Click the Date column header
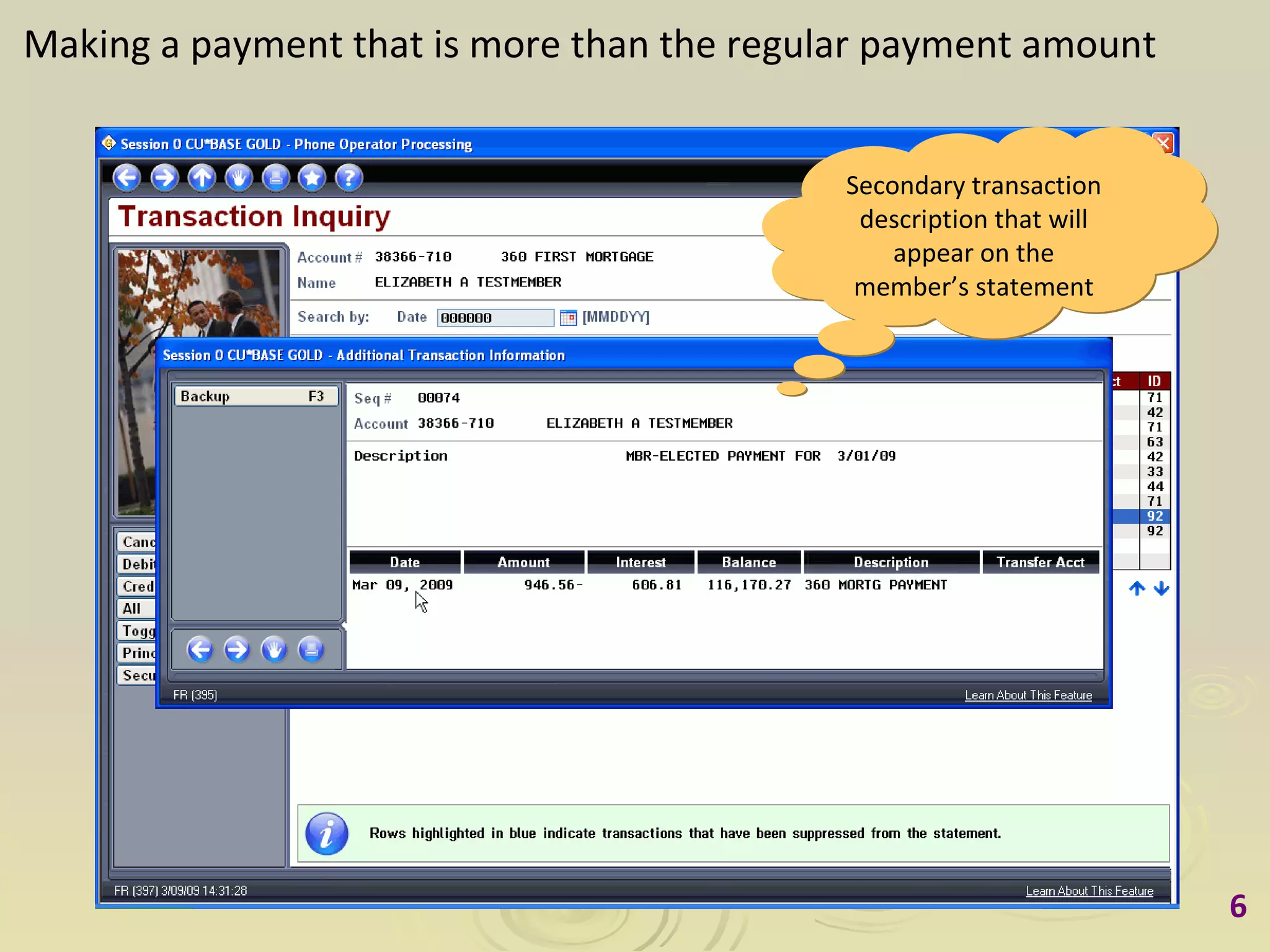The width and height of the screenshot is (1270, 952). 405,562
